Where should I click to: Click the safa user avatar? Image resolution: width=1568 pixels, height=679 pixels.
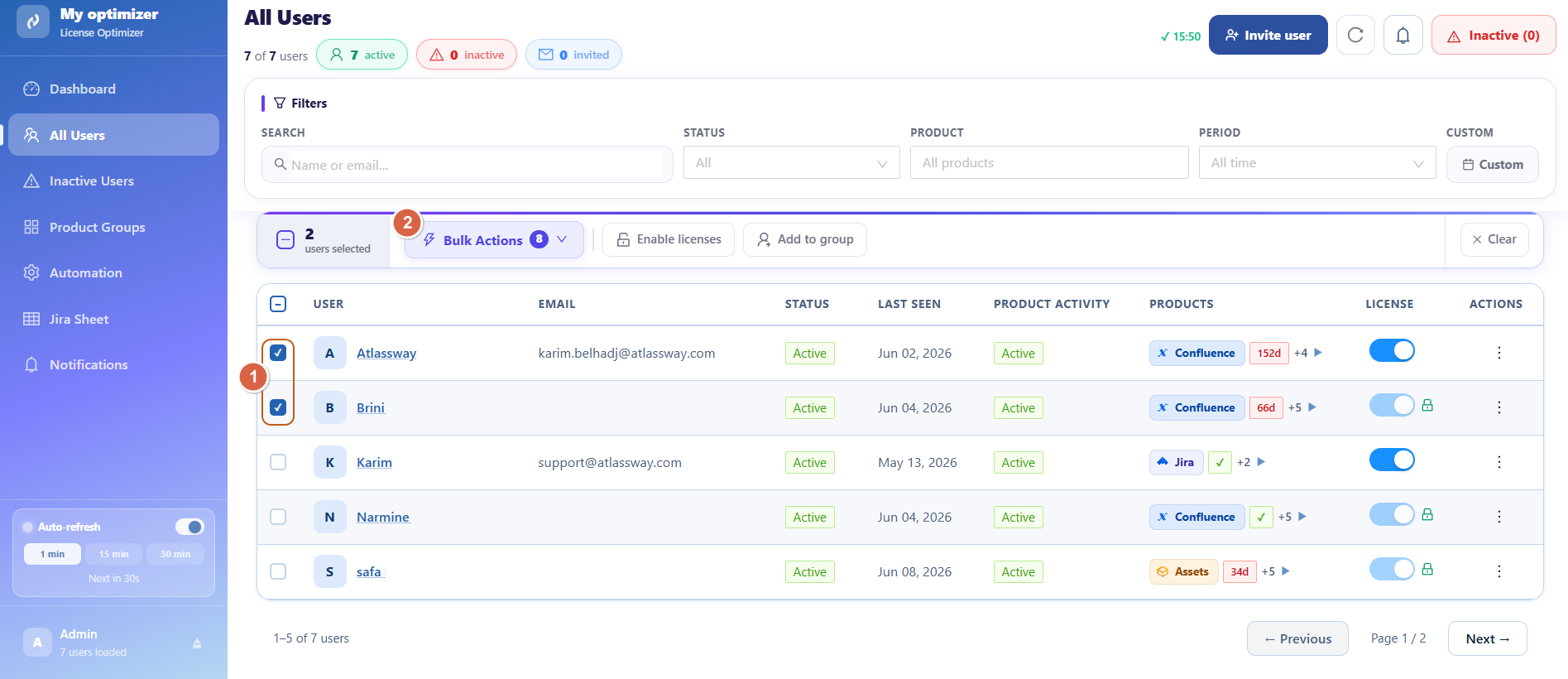point(329,571)
